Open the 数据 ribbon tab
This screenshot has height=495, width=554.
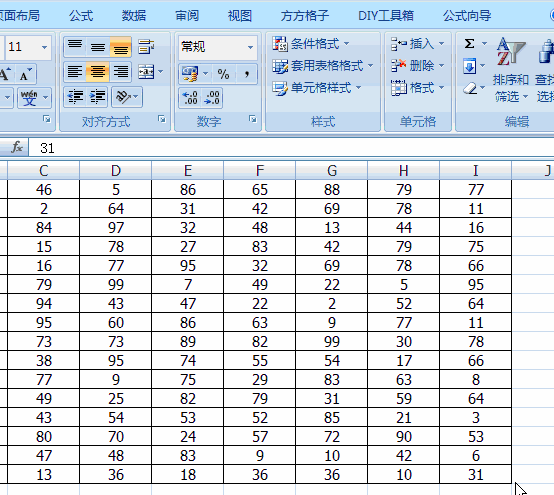click(134, 16)
